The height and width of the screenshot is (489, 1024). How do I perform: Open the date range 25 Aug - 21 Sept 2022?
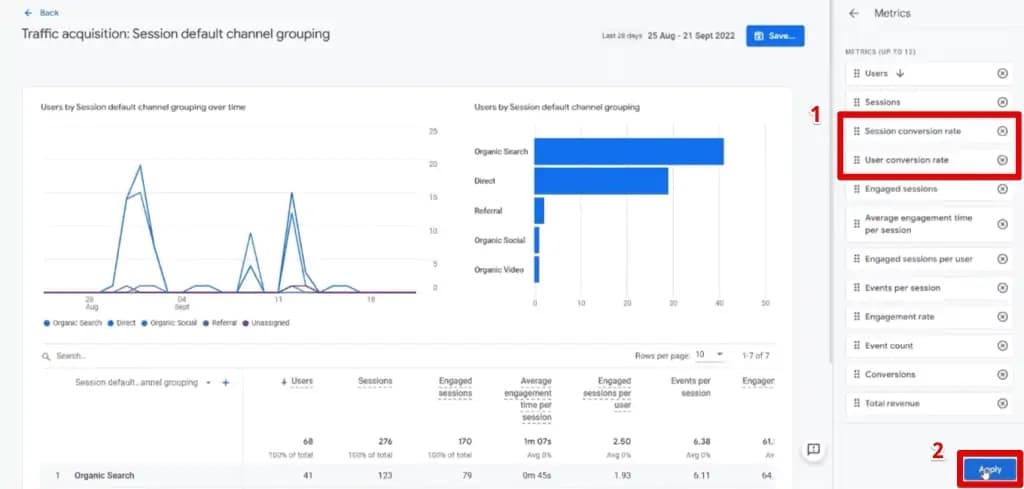click(691, 36)
